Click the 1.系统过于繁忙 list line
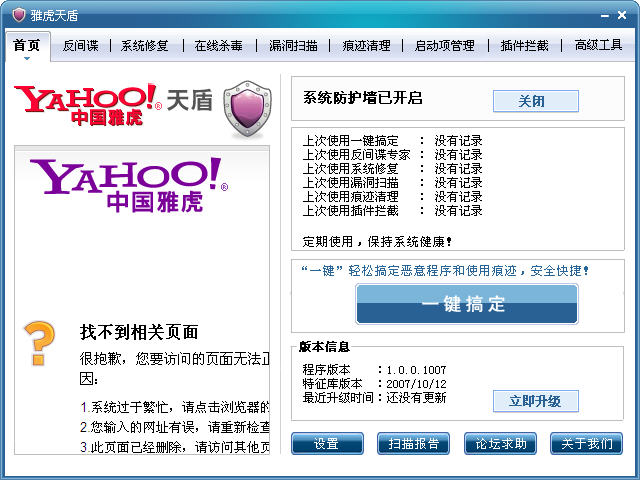Screen dimensions: 640x480 (175, 407)
